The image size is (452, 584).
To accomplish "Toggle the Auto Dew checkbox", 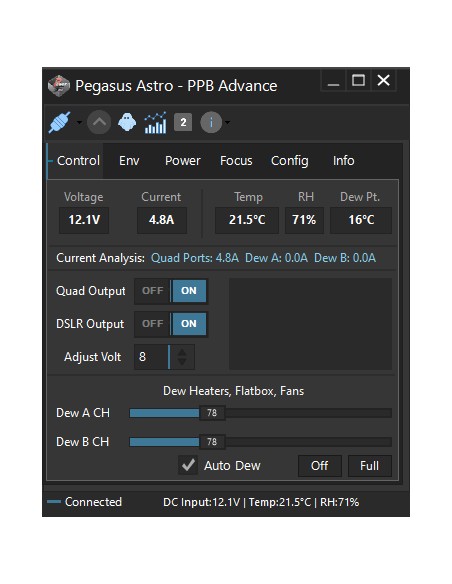I will 188,465.
